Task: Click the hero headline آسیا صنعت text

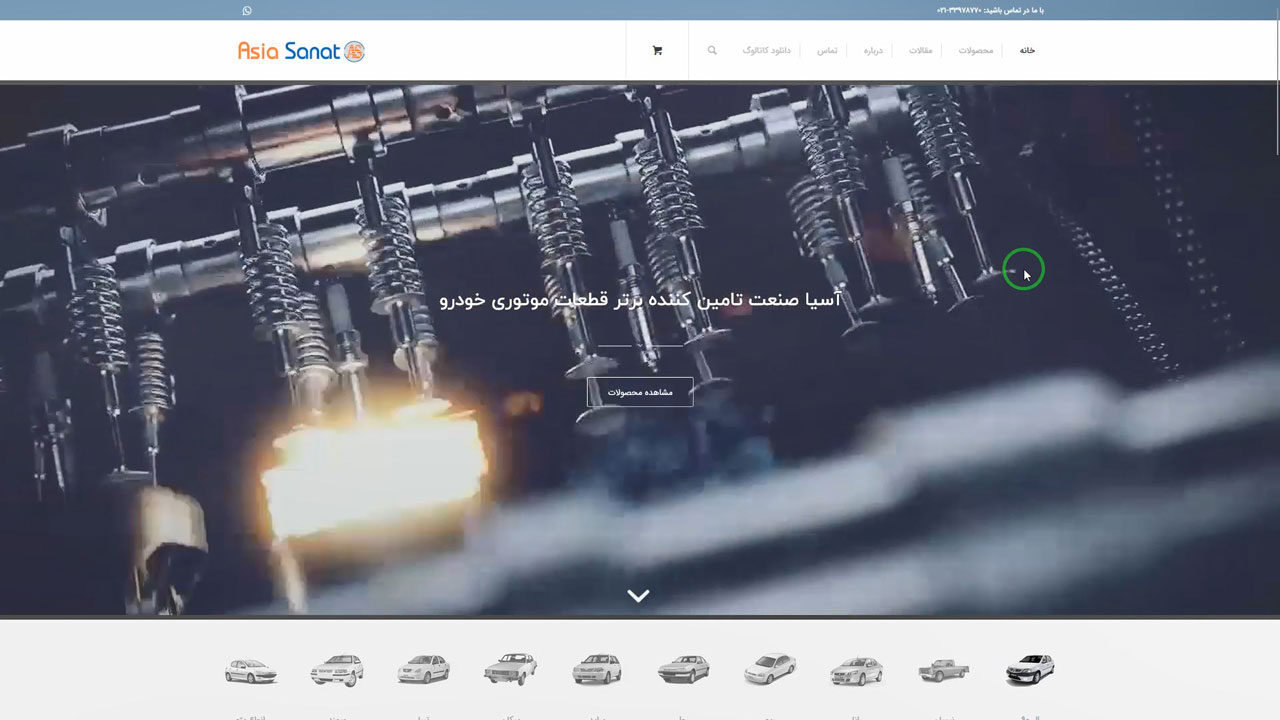Action: (x=640, y=299)
